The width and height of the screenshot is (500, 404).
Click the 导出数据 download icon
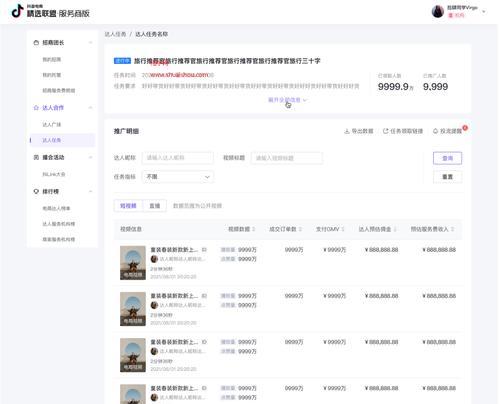347,131
